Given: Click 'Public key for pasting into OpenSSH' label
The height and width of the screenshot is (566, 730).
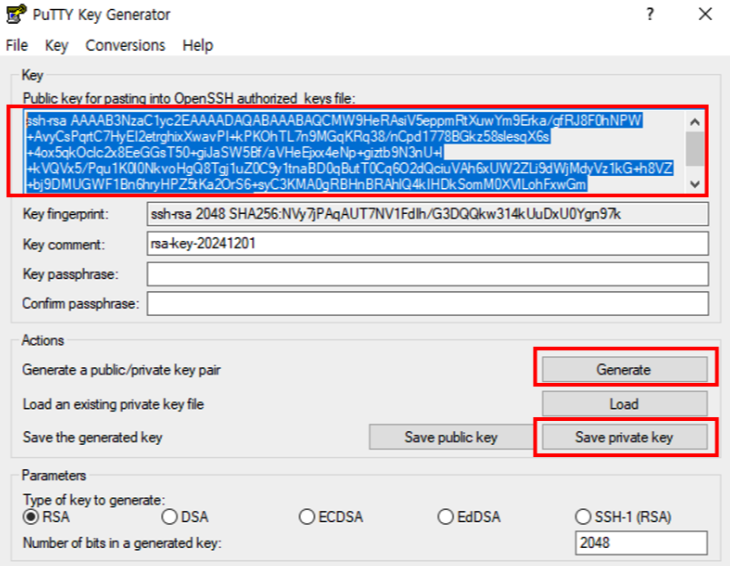Looking at the screenshot, I should coord(189,98).
